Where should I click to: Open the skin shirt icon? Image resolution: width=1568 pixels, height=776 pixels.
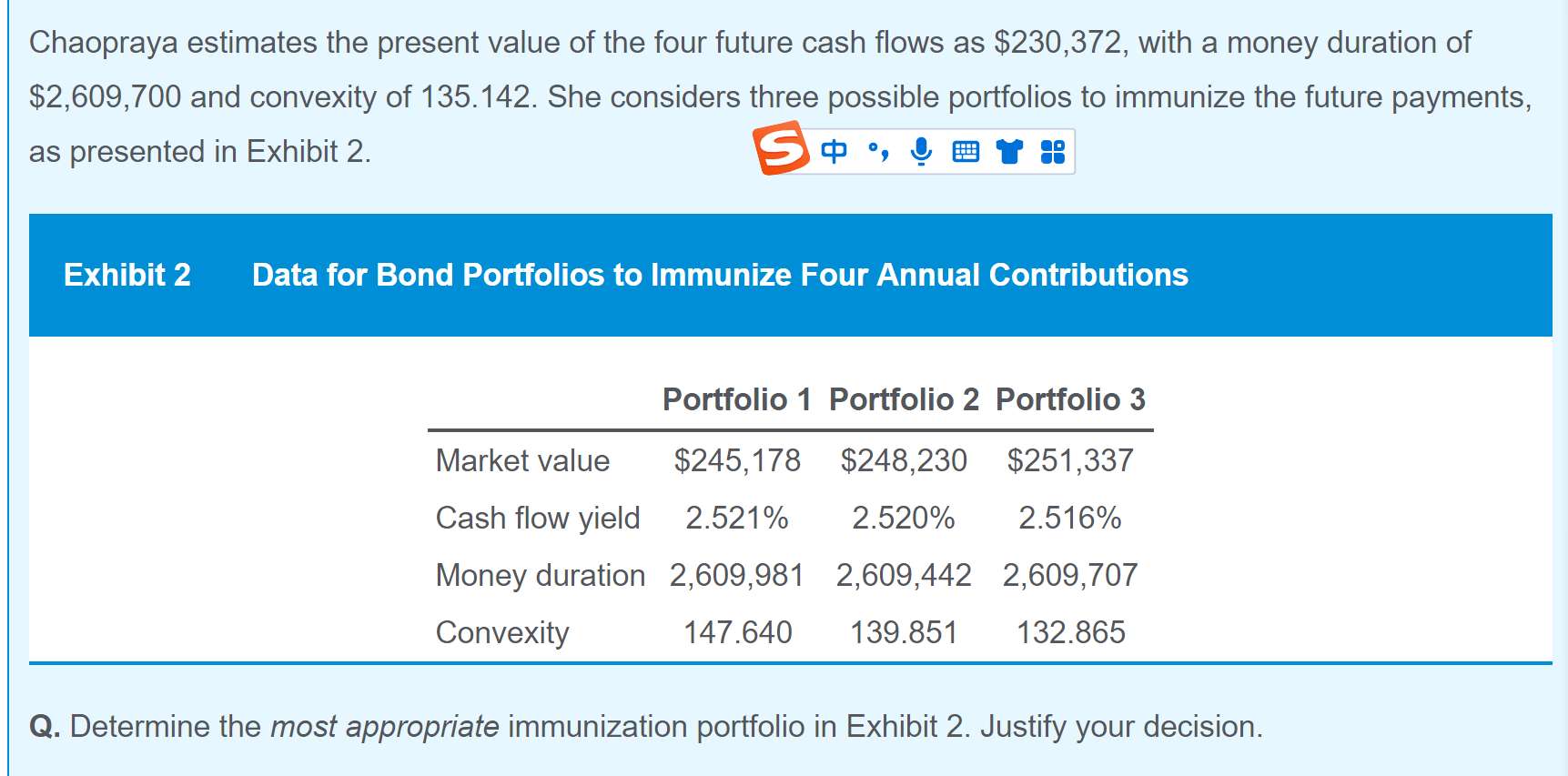[1009, 152]
